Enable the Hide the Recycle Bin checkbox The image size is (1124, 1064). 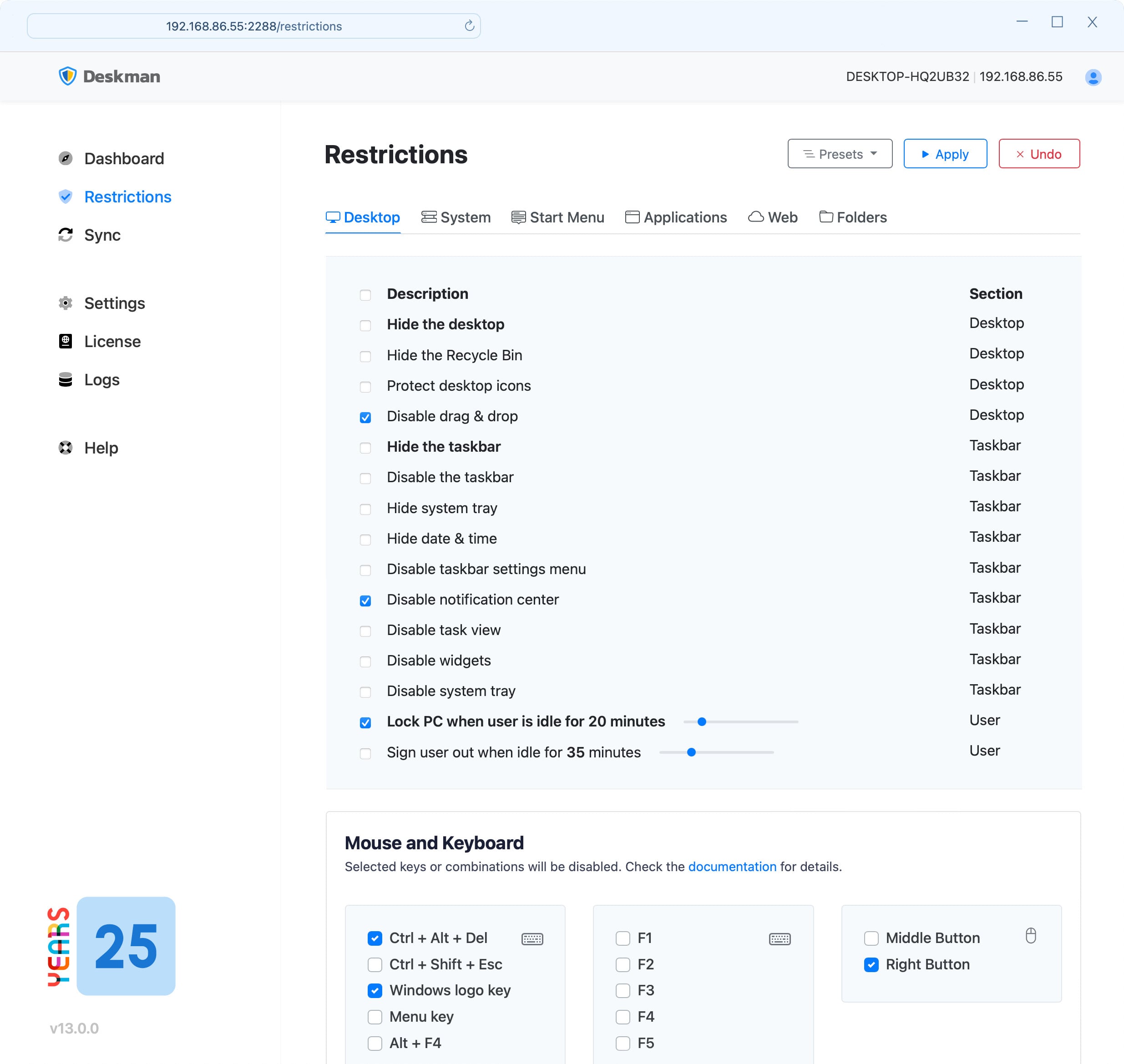(365, 356)
